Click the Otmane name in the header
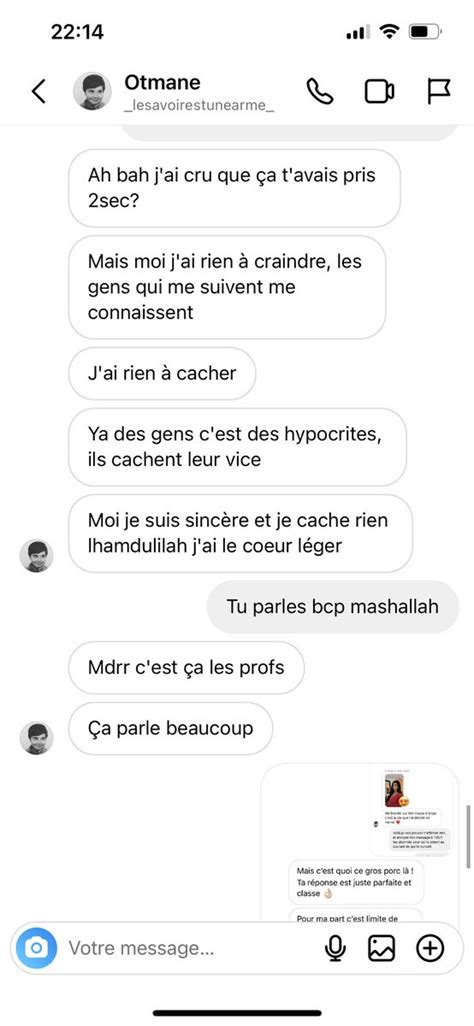 [x=162, y=82]
